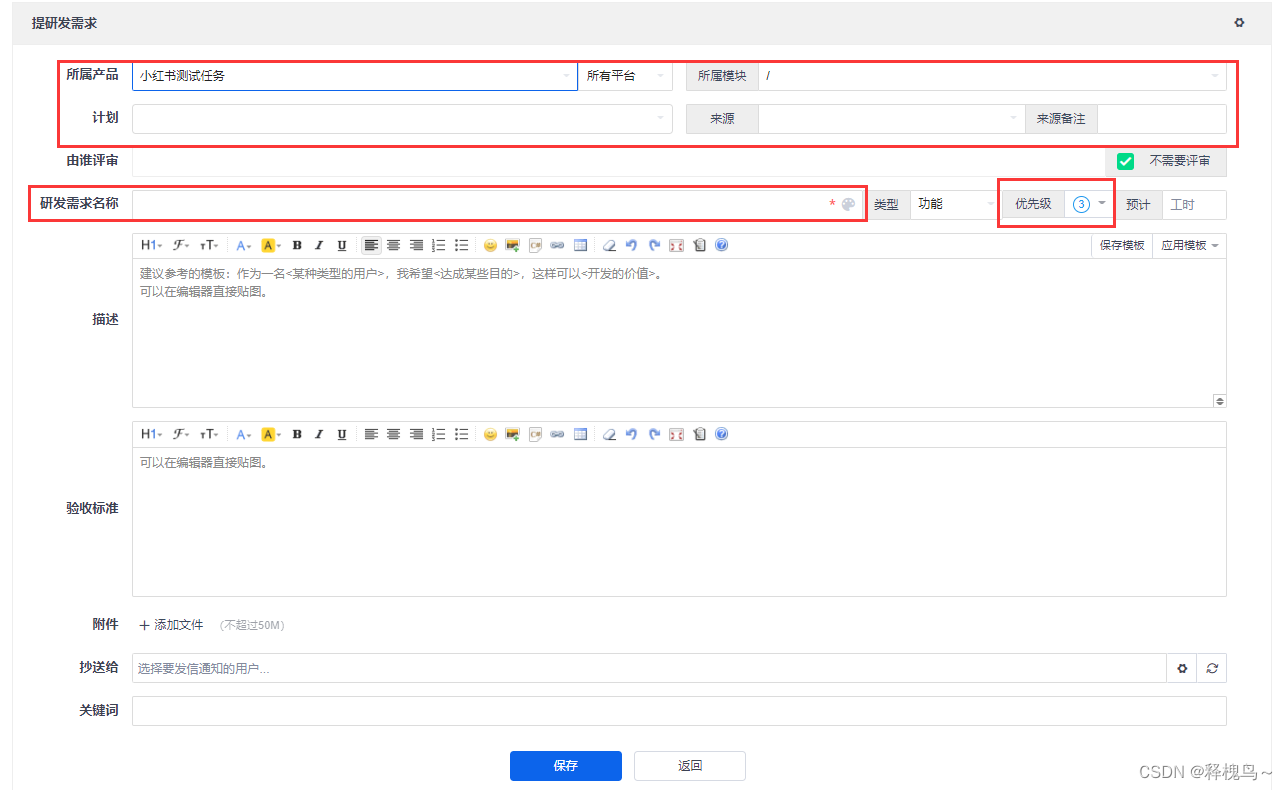Open font size menu in 描述 editor

(209, 245)
